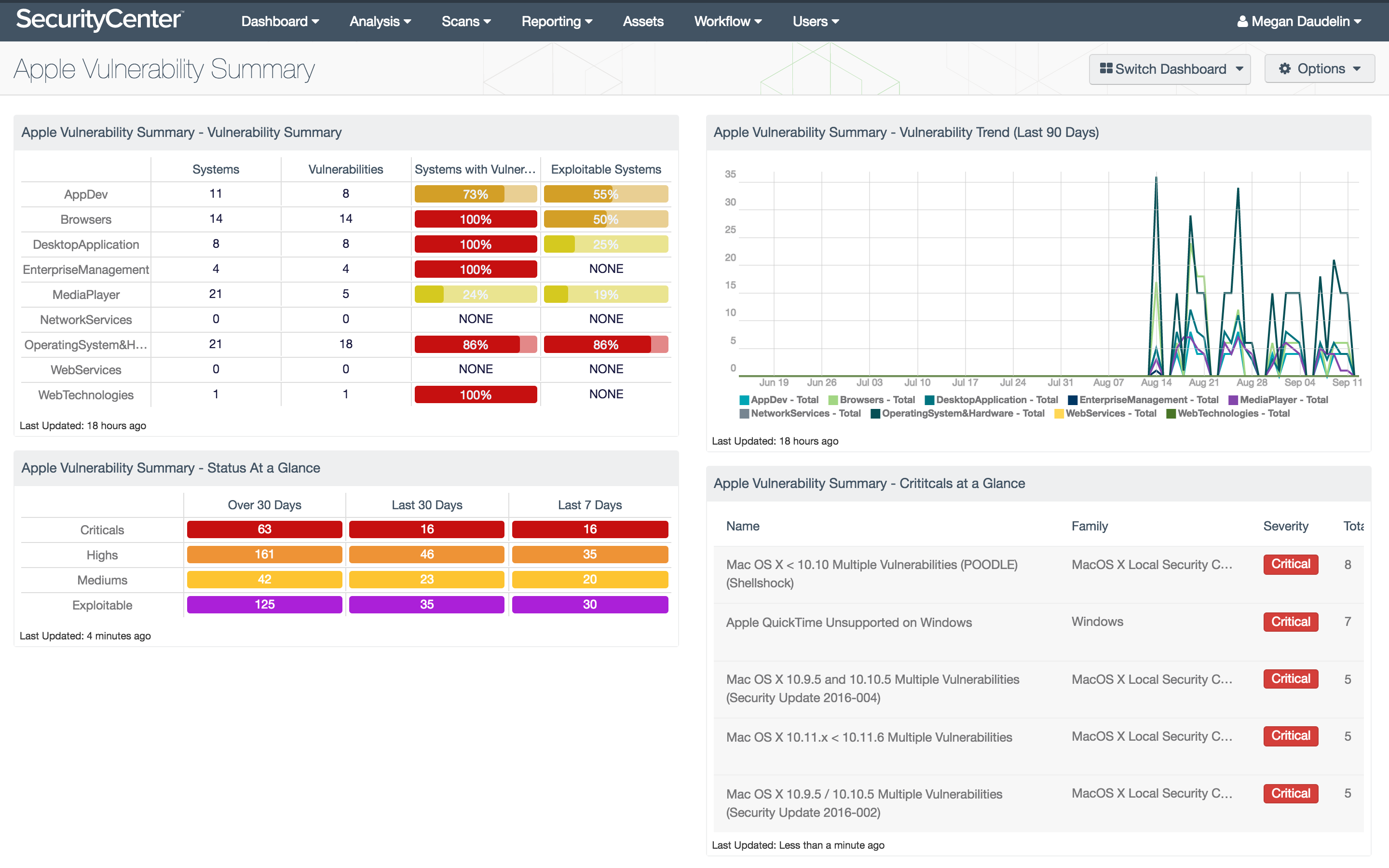This screenshot has width=1389, height=868.
Task: Open the Dashboard dropdown menu
Action: (280, 21)
